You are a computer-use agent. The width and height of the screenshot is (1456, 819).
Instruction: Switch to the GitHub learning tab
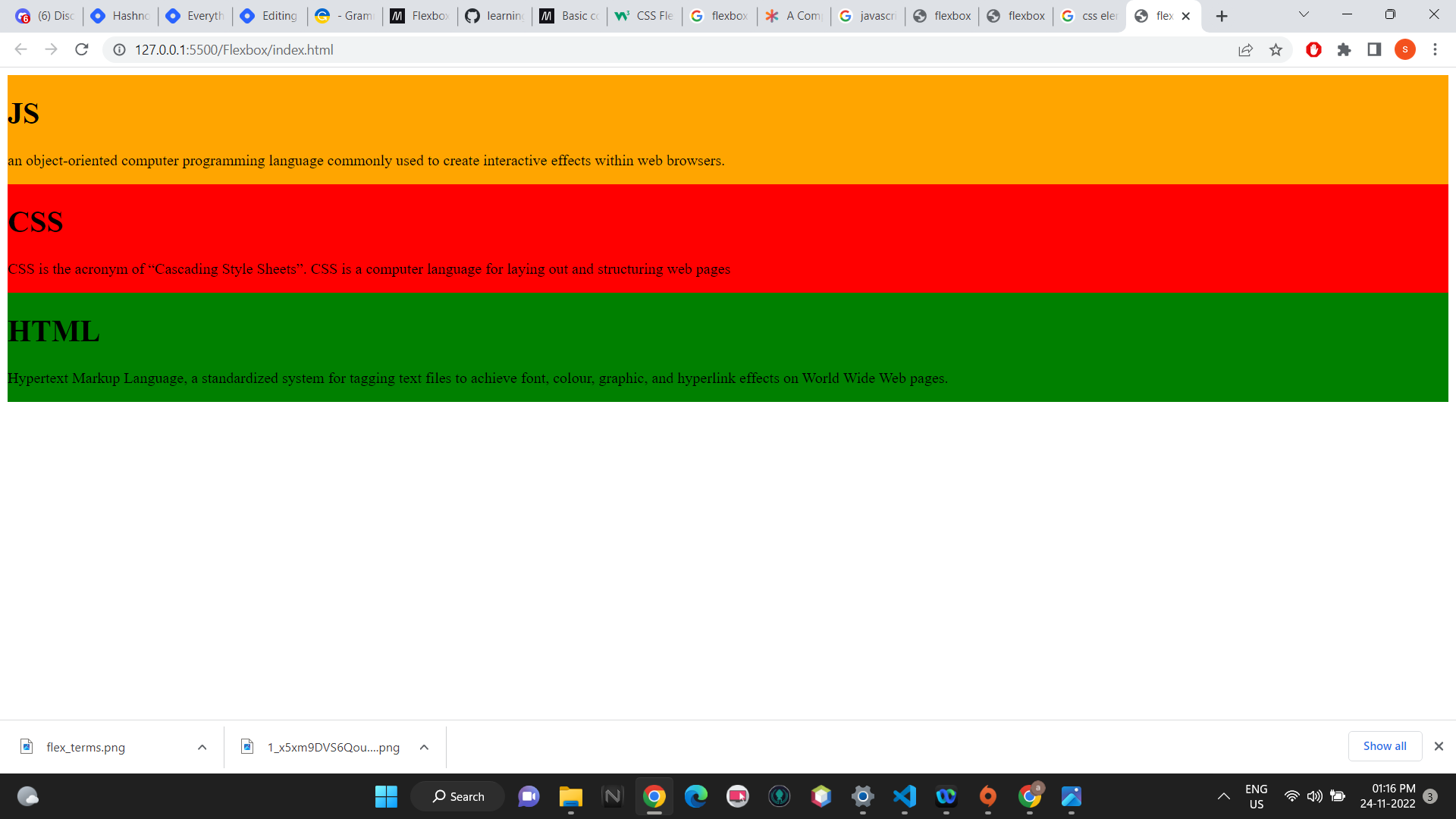(495, 16)
